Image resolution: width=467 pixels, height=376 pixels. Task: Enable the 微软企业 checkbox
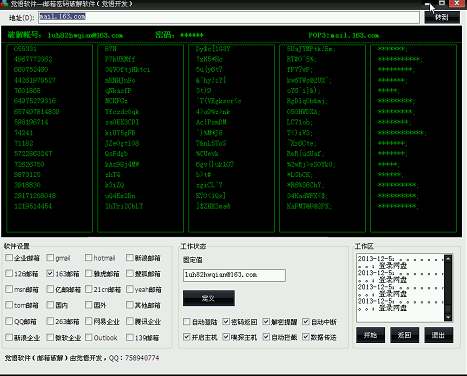click(x=50, y=337)
